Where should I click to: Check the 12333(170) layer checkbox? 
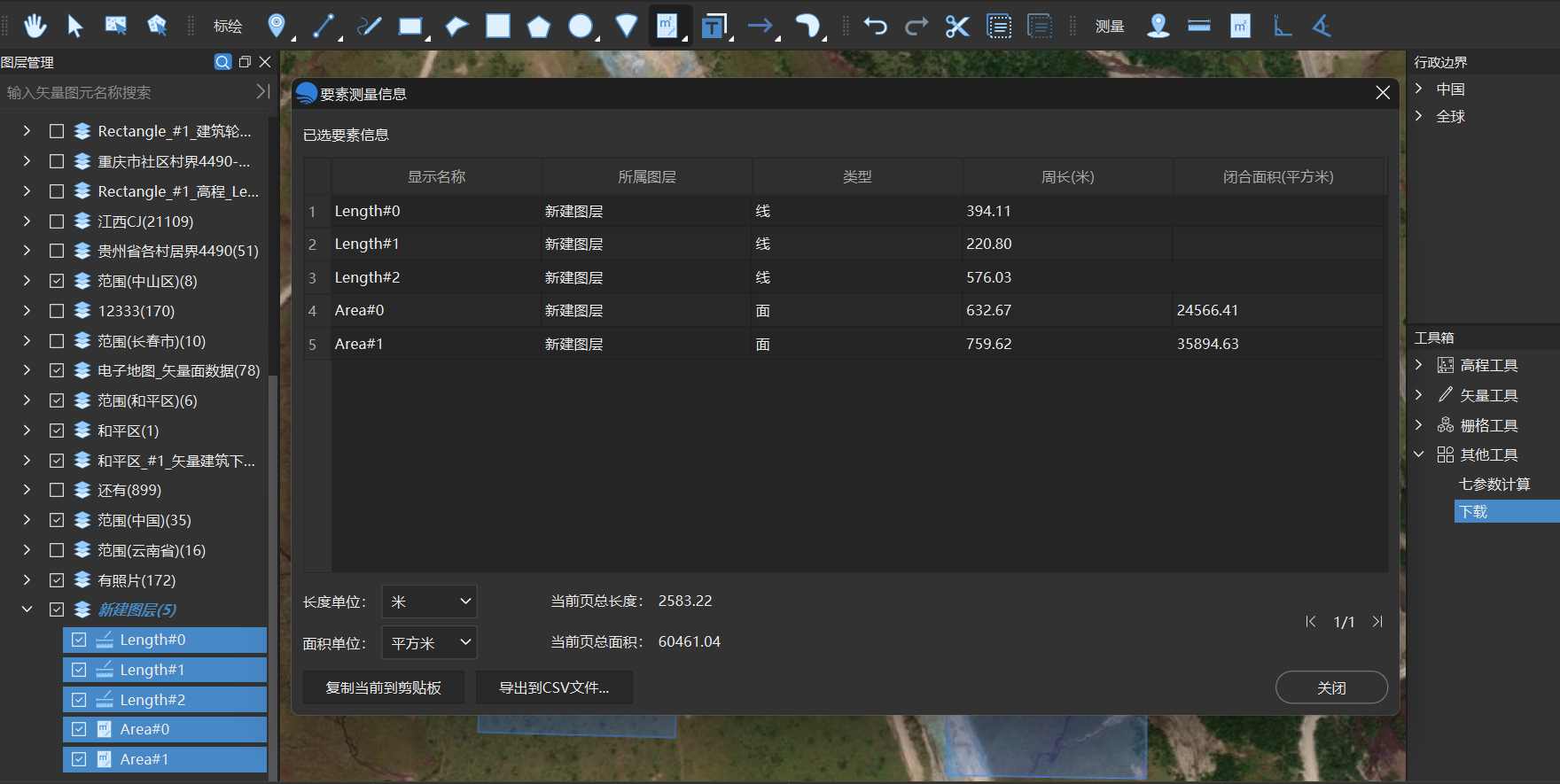point(57,311)
